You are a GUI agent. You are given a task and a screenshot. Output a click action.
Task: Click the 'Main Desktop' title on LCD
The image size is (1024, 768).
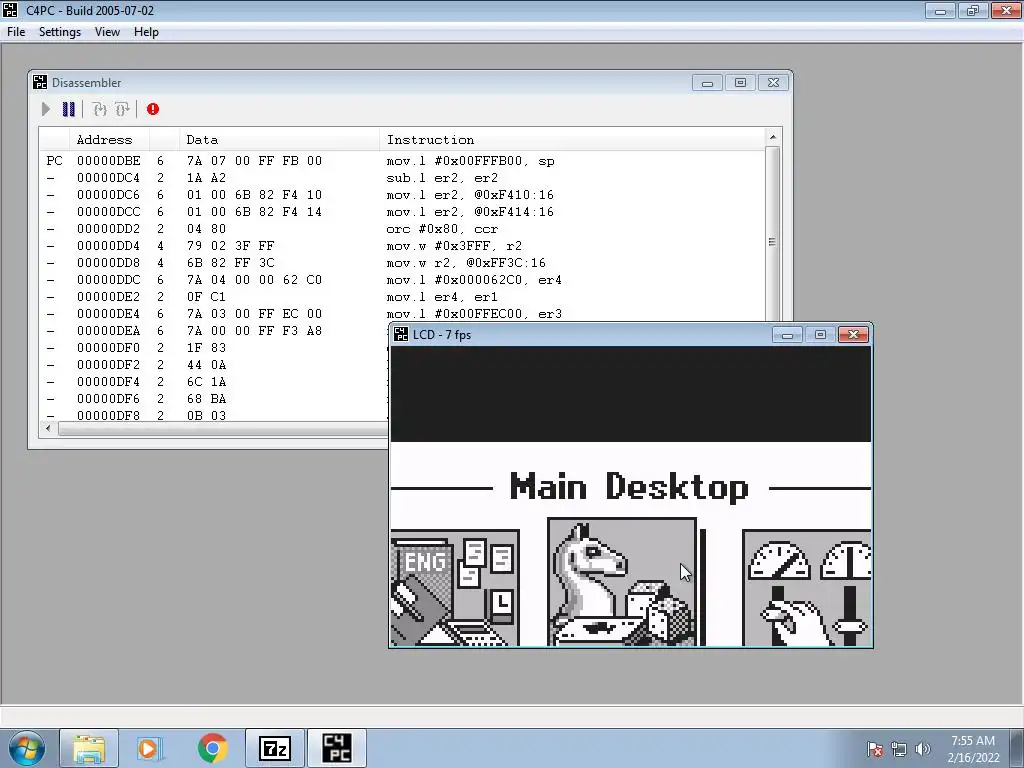[x=629, y=487]
